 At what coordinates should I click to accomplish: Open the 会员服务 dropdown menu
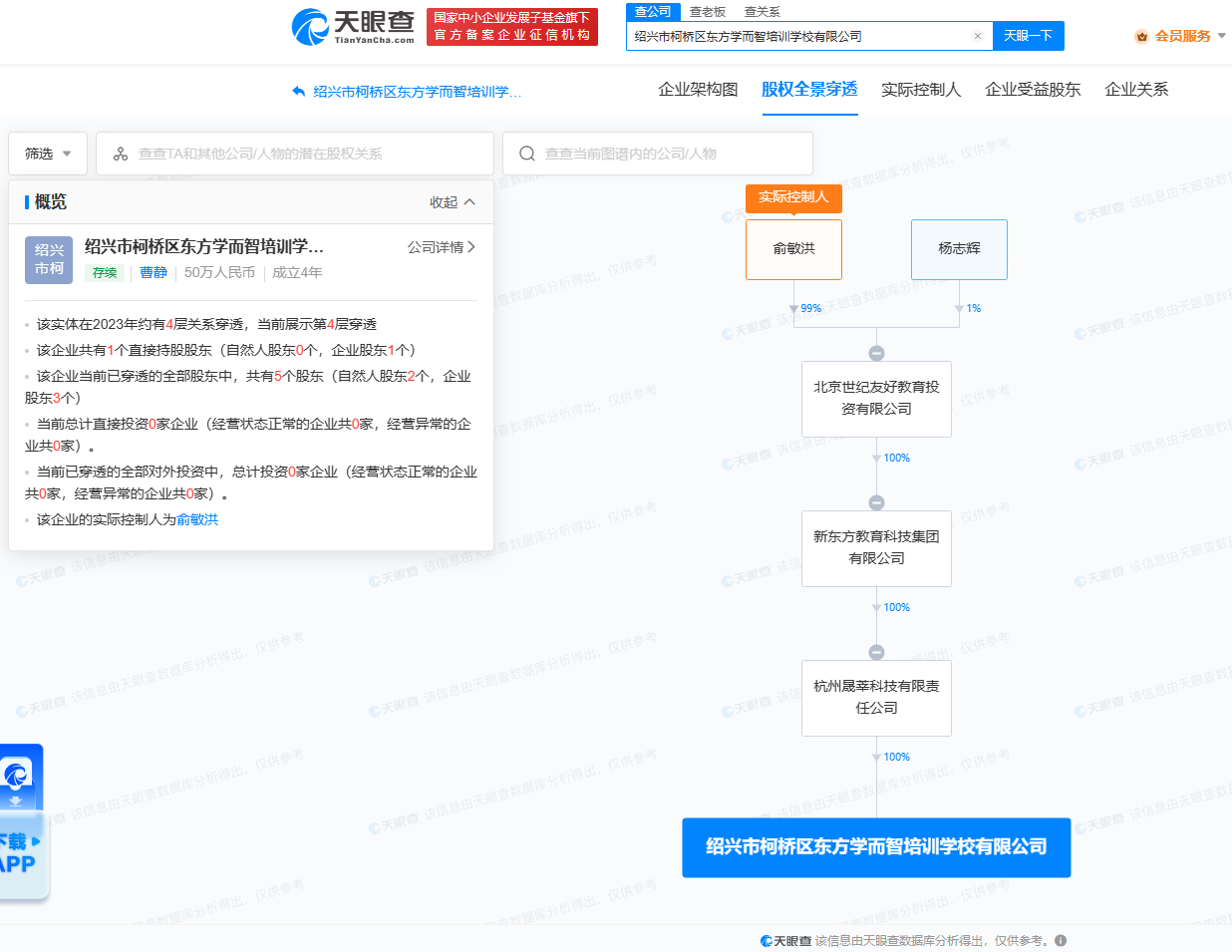tap(1181, 36)
